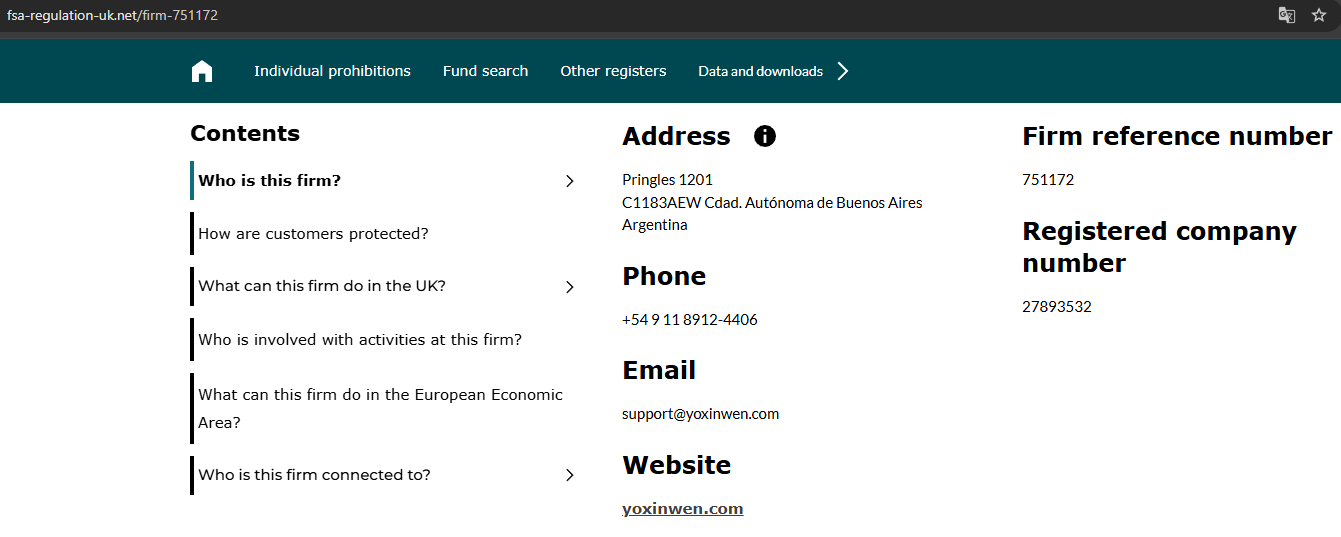
Task: Visit the yoxinwen.com website link
Action: click(682, 509)
